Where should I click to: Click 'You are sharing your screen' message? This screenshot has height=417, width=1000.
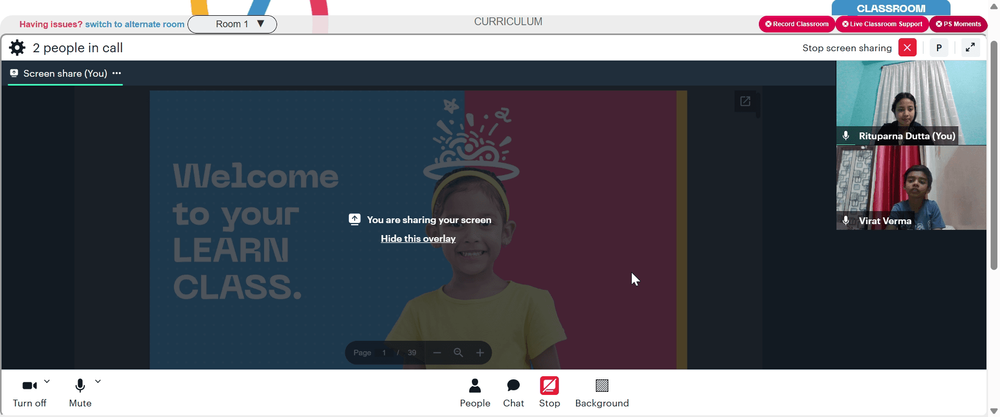point(429,220)
